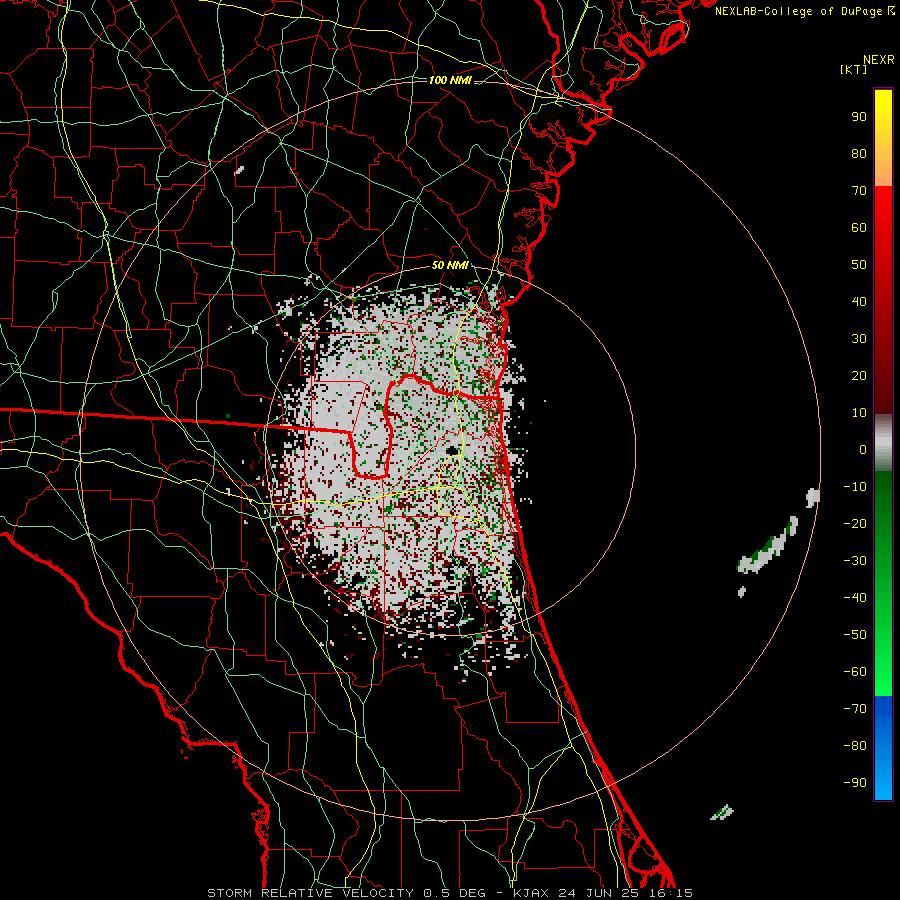
Task: Click the -10 value on the velocity scale
Action: click(855, 487)
